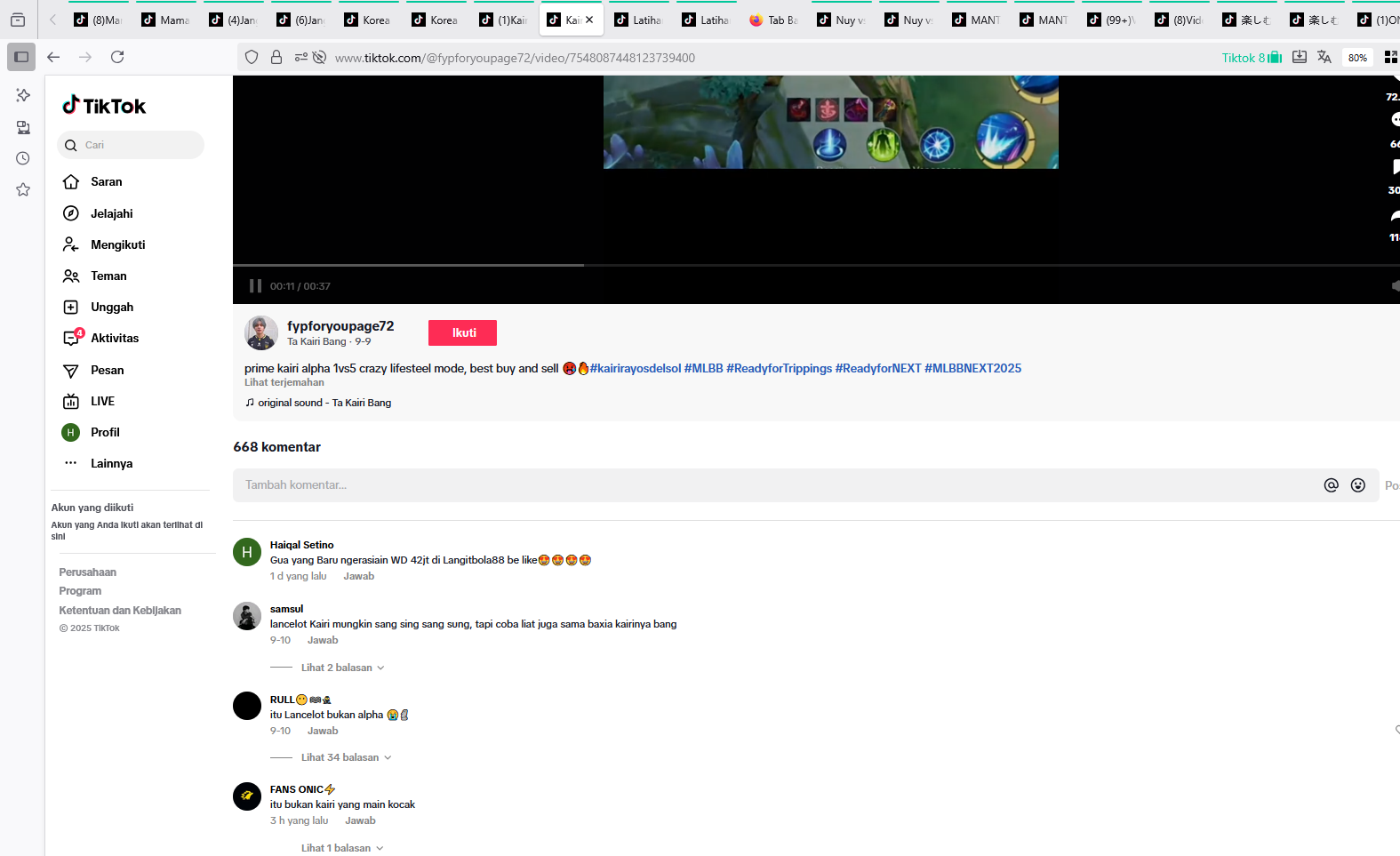
Task: Click video progress bar
Action: 816,265
